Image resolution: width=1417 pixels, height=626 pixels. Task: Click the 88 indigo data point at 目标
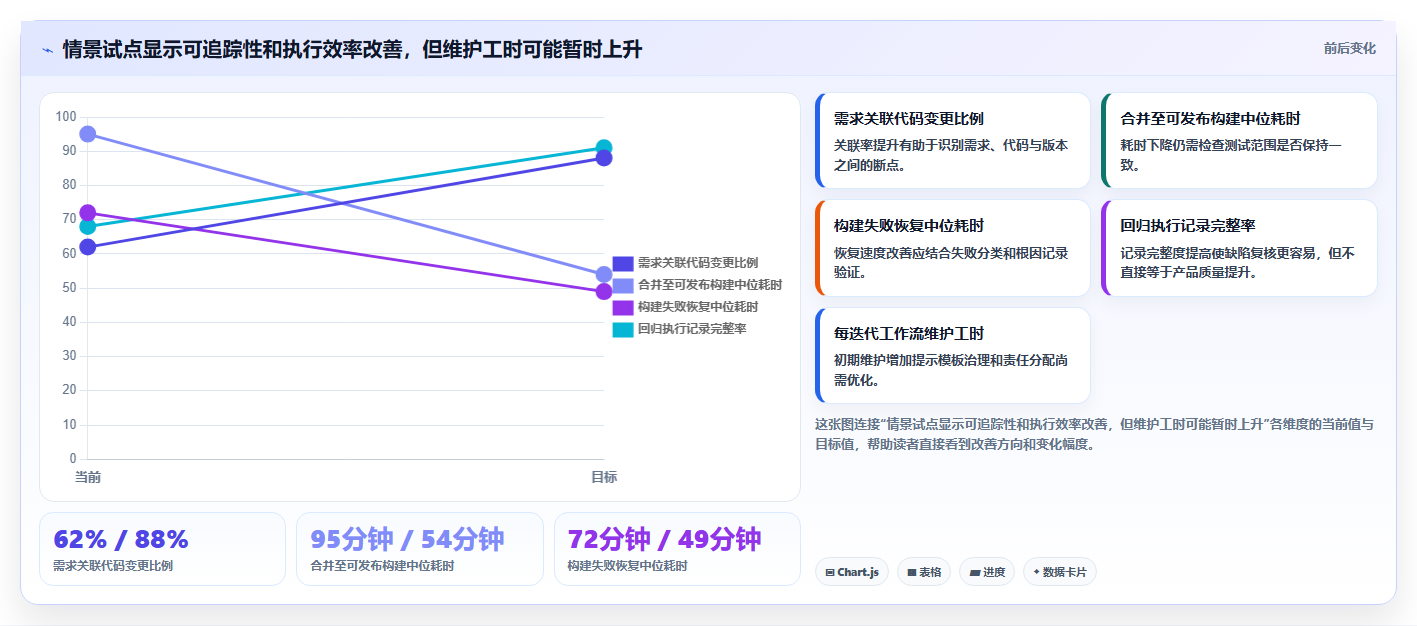(x=604, y=158)
